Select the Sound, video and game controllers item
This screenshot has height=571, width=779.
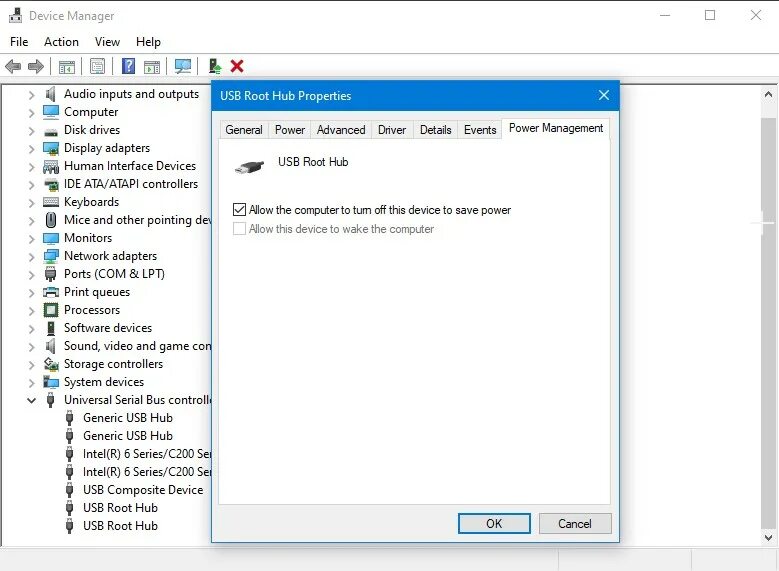pos(137,346)
